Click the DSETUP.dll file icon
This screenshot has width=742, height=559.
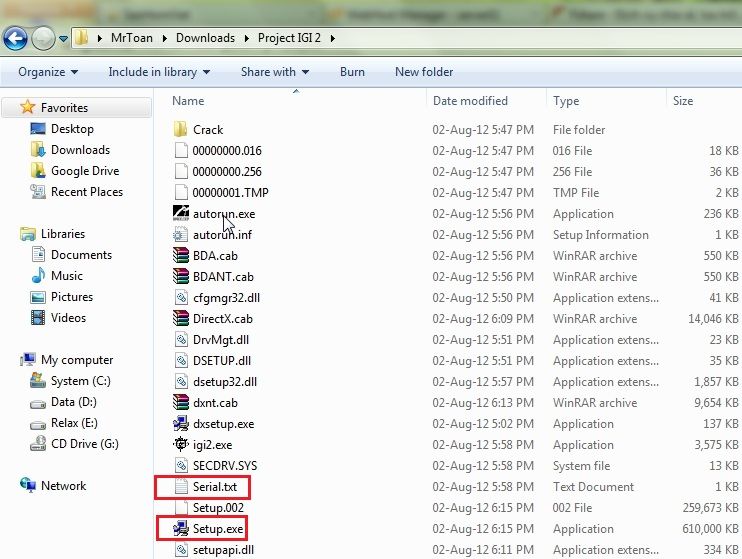181,361
